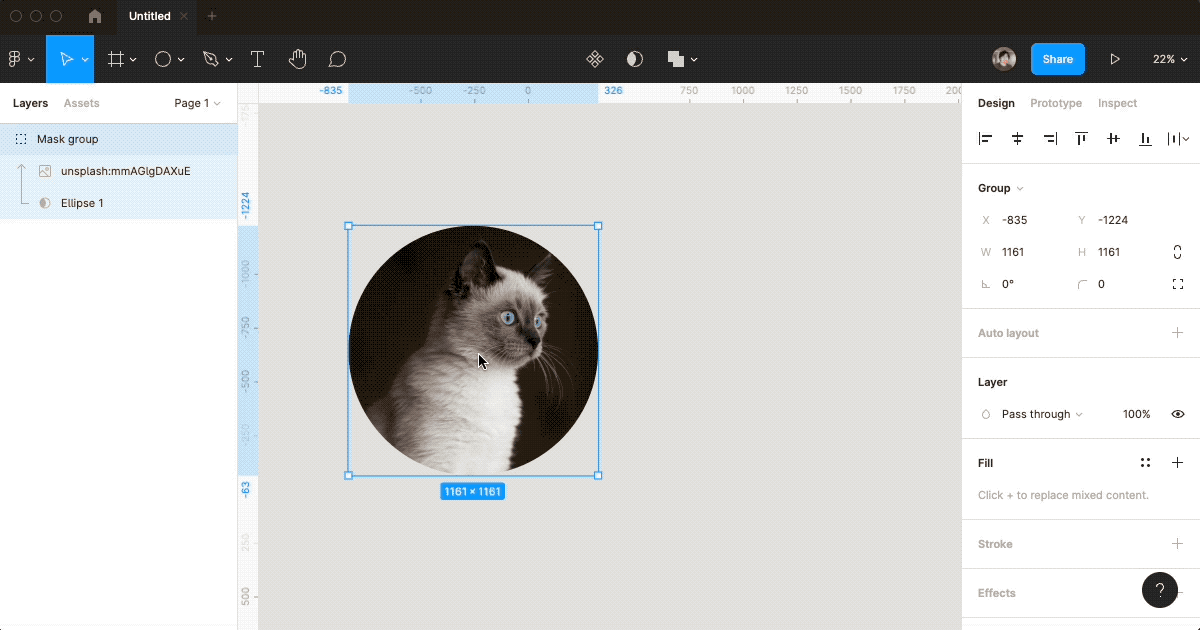Expand the Page 1 dropdown
This screenshot has width=1200, height=630.
197,103
